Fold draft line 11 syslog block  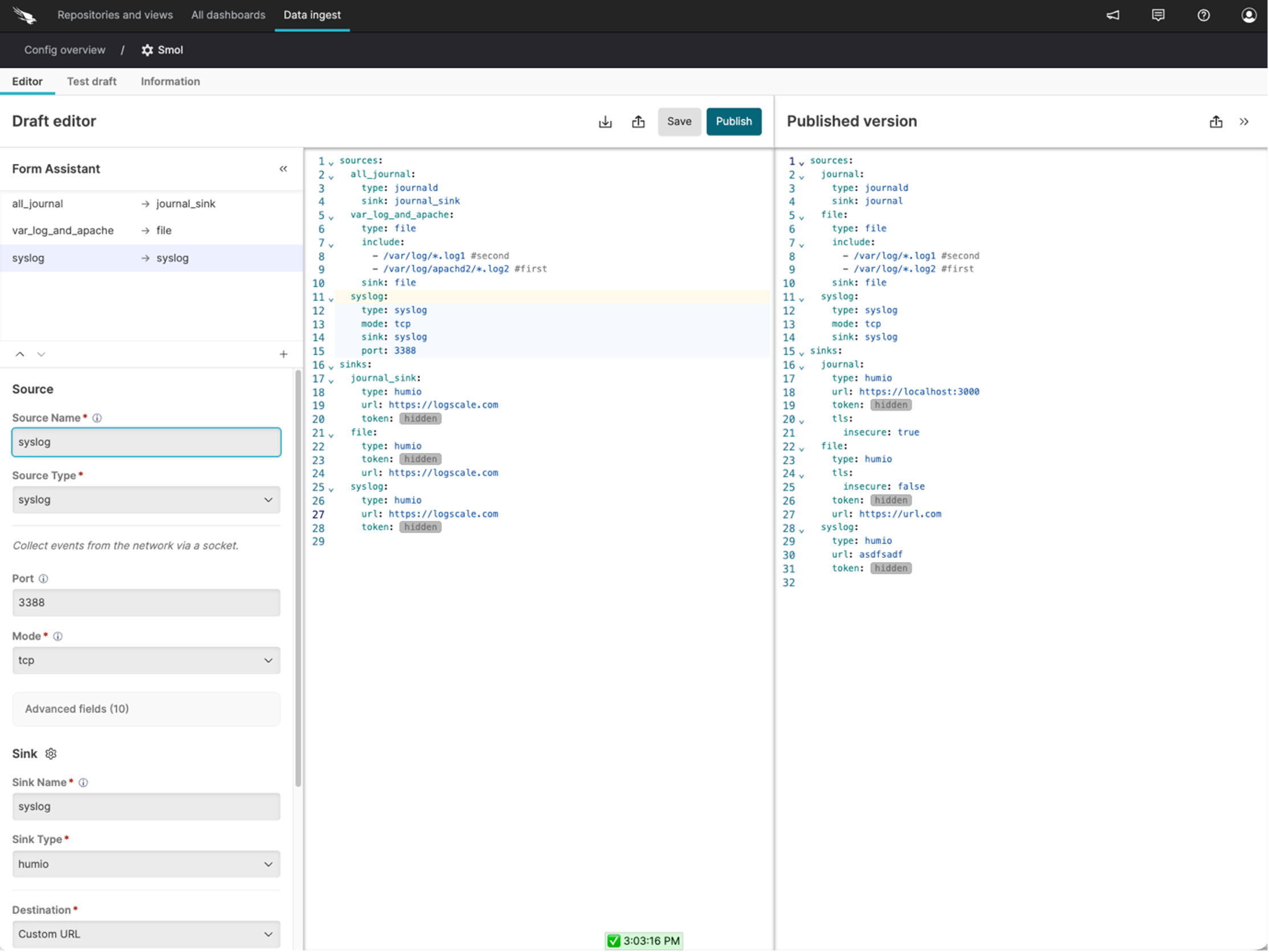331,299
